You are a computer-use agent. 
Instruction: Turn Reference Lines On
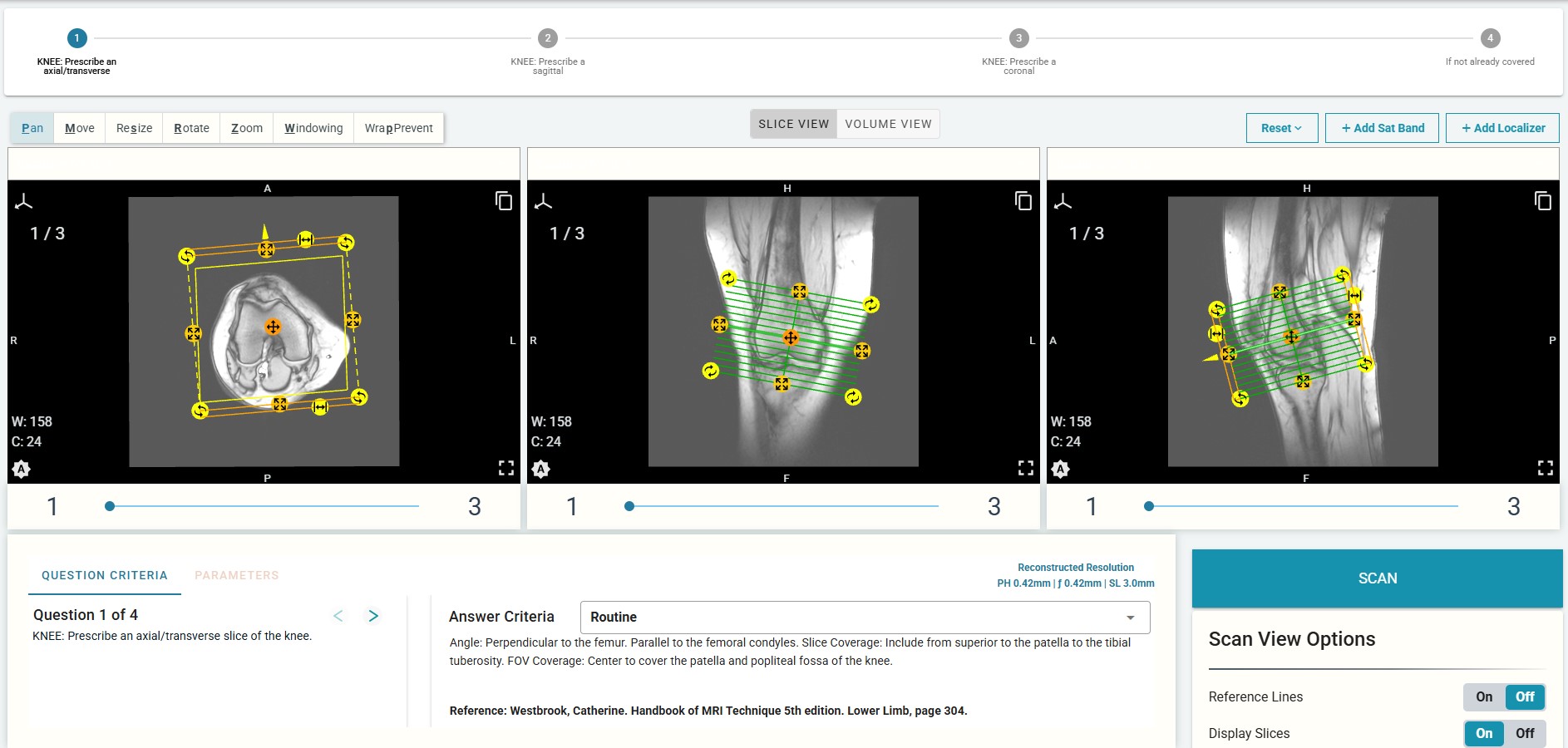pos(1484,696)
